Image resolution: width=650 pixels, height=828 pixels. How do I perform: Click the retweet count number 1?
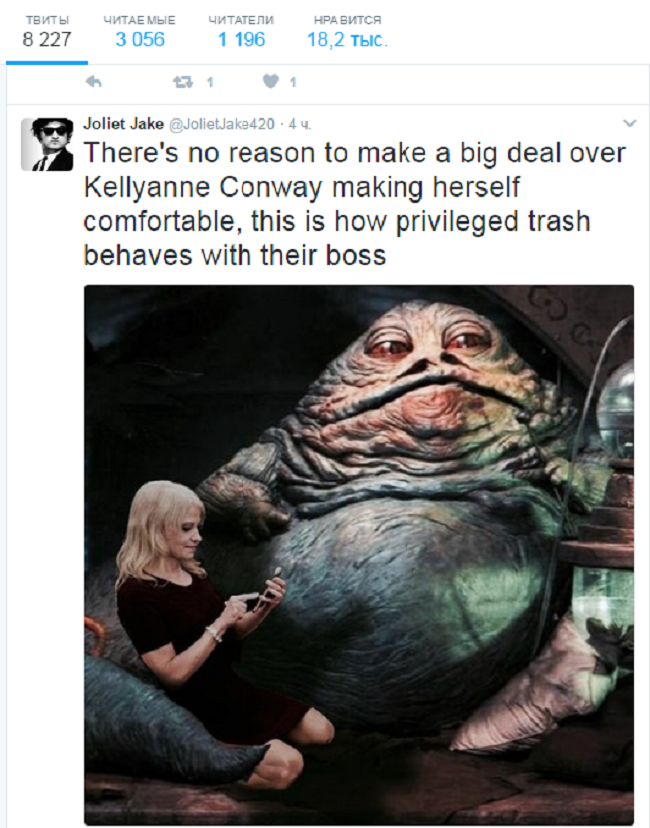click(x=210, y=82)
